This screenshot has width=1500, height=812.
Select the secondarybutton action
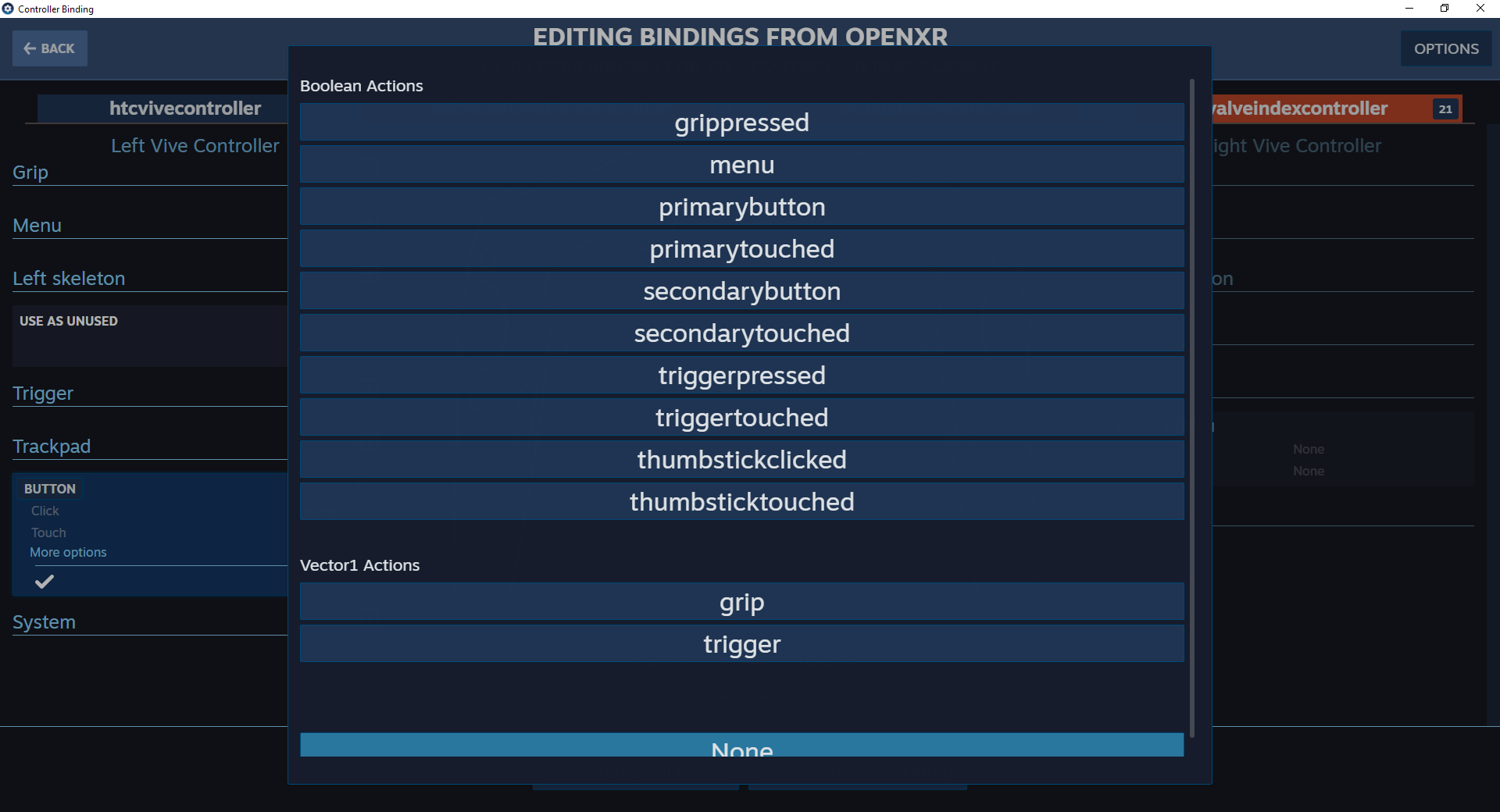(x=741, y=291)
